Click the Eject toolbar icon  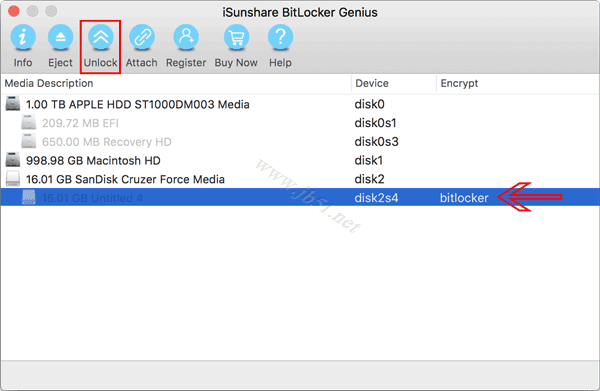click(x=60, y=37)
